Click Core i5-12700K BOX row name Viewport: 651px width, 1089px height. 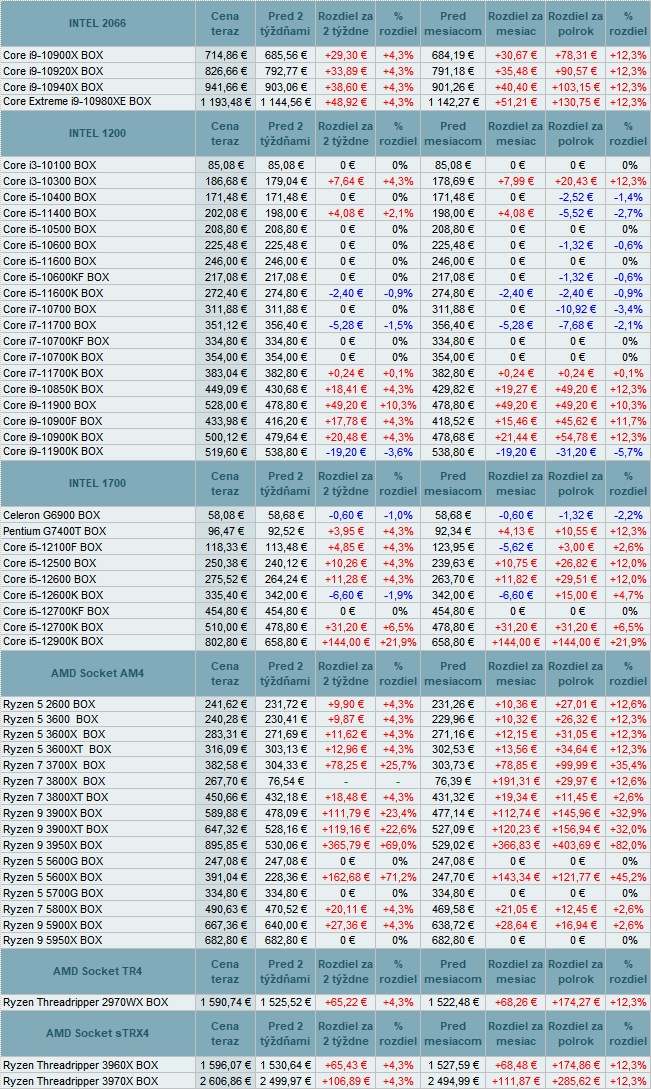pyautogui.click(x=53, y=627)
